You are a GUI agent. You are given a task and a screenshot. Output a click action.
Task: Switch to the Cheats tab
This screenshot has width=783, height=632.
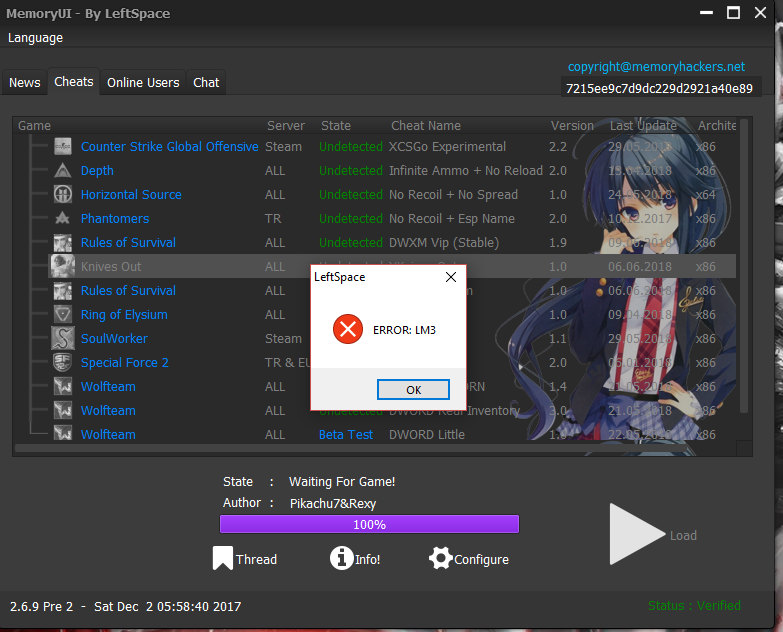(74, 82)
